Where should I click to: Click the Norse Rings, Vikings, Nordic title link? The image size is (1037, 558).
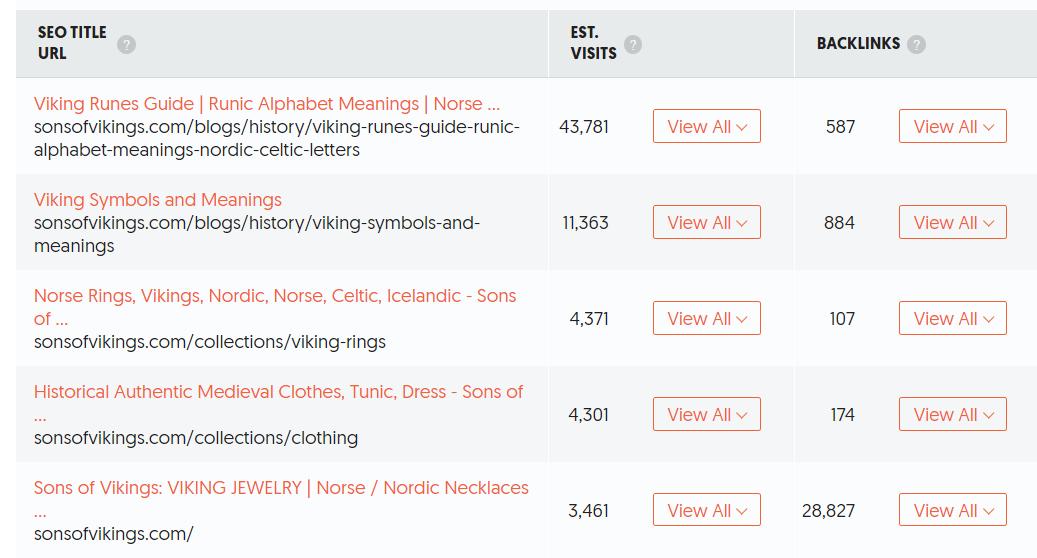point(274,296)
